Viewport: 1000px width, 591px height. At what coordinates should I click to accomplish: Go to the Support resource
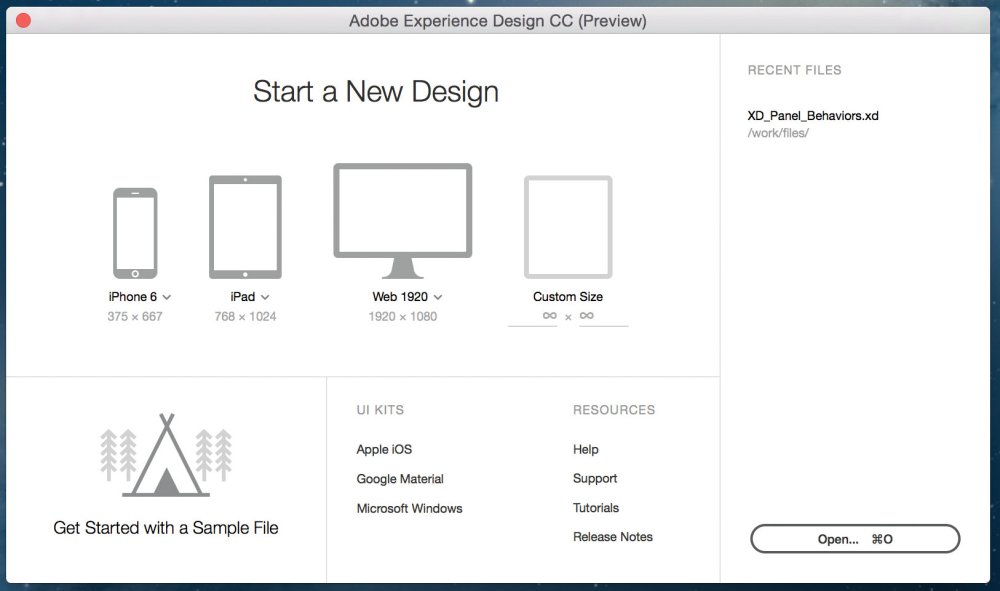[x=595, y=479]
